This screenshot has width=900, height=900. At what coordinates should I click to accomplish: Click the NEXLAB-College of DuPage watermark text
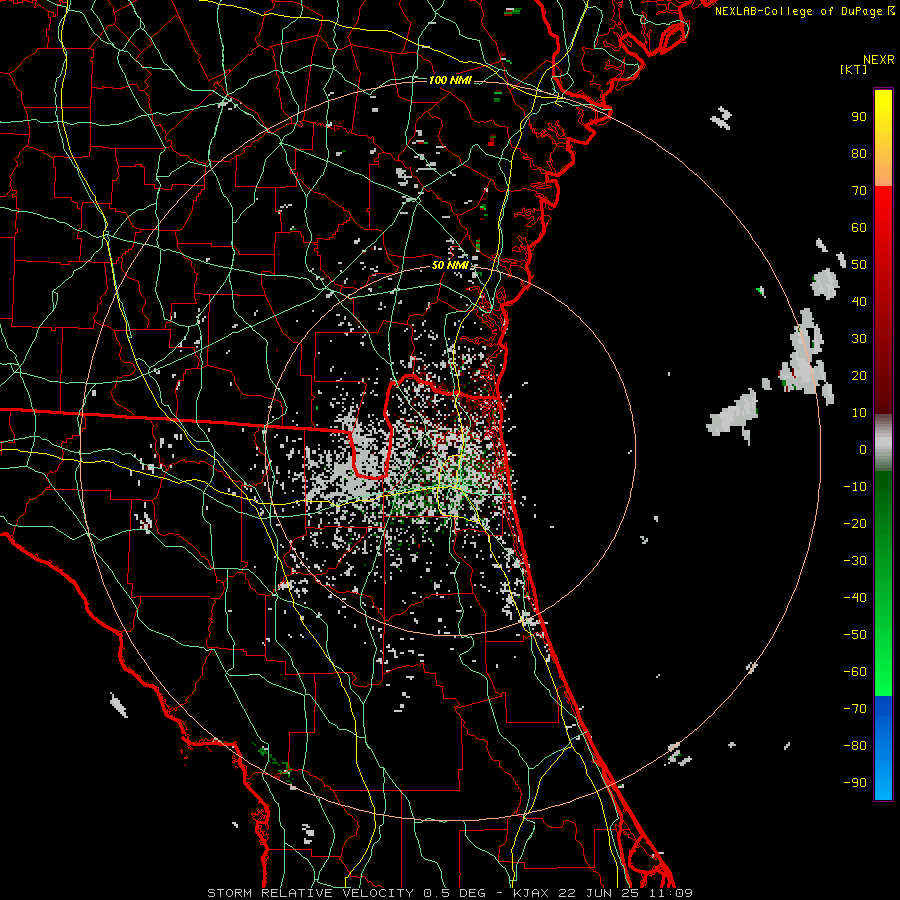click(804, 11)
